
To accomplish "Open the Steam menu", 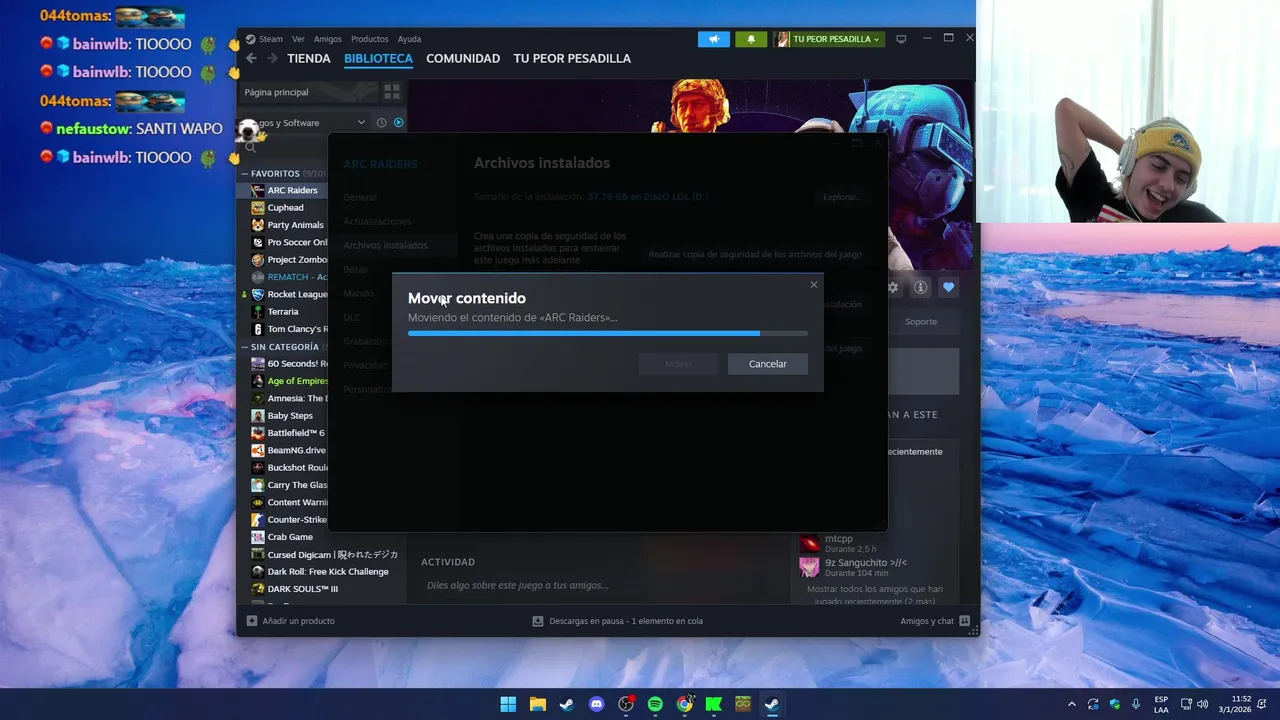I will click(x=271, y=39).
